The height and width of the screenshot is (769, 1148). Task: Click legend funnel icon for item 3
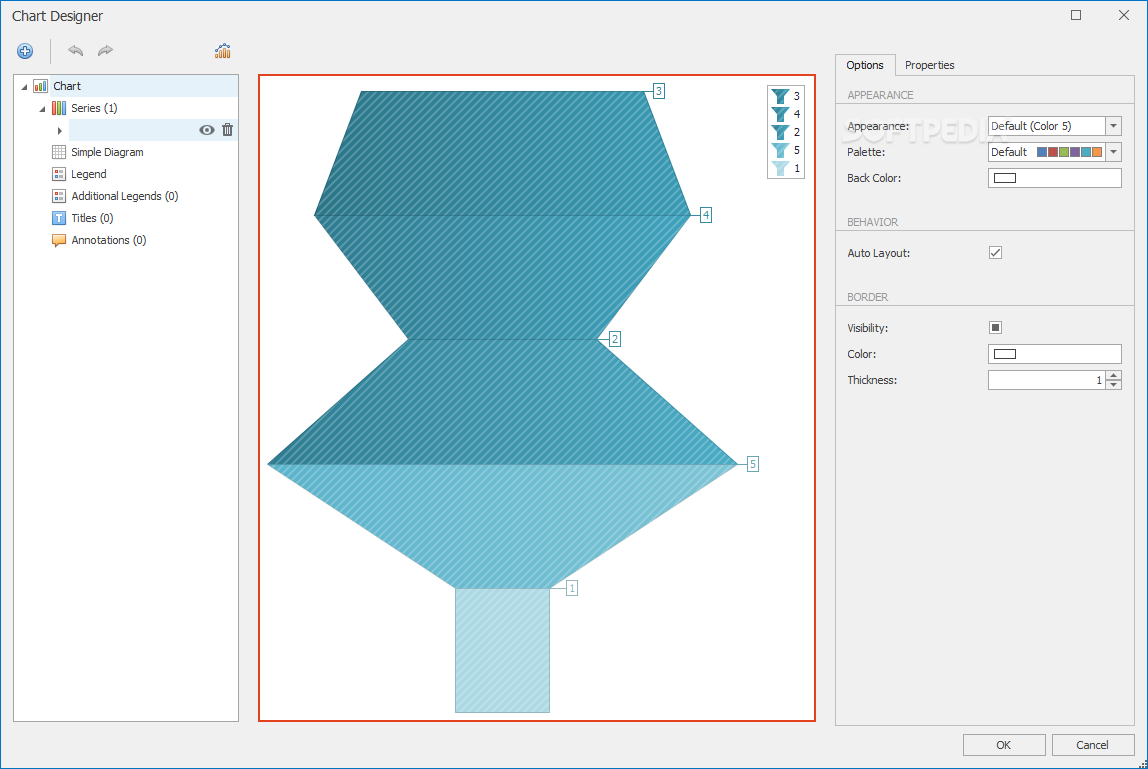tap(780, 96)
